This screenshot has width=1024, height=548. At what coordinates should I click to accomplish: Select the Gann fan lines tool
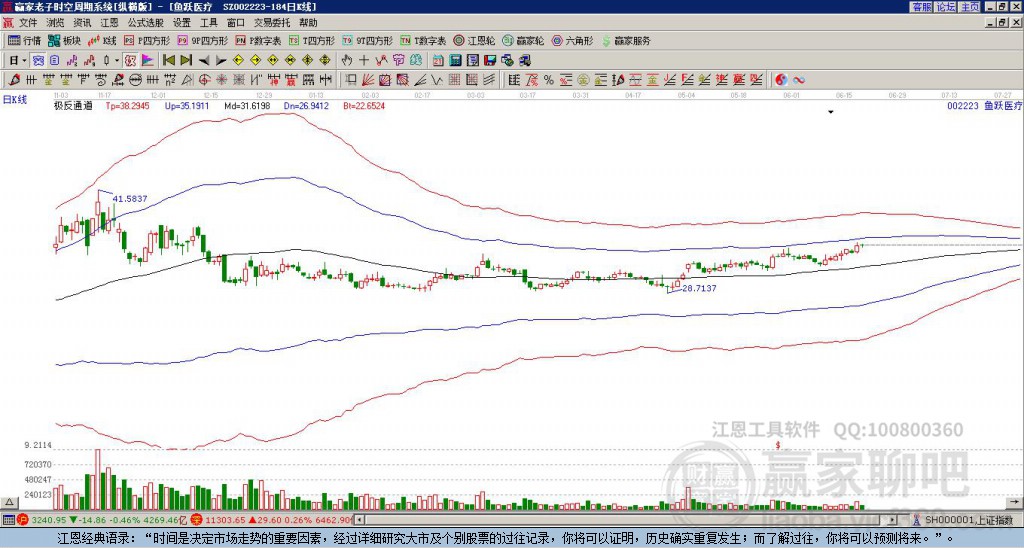(x=368, y=80)
